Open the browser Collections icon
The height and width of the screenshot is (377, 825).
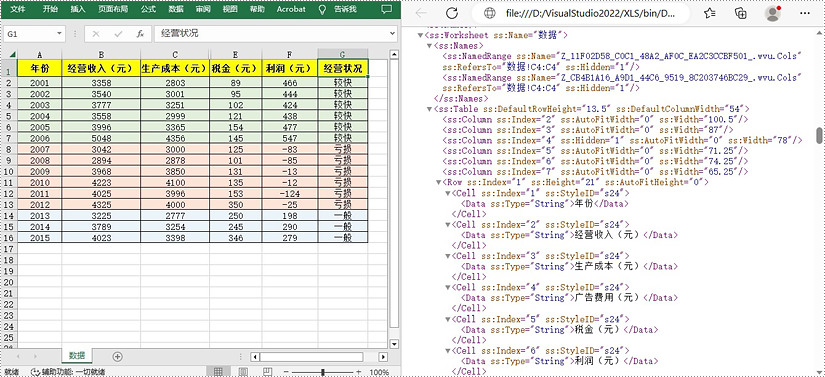click(741, 13)
